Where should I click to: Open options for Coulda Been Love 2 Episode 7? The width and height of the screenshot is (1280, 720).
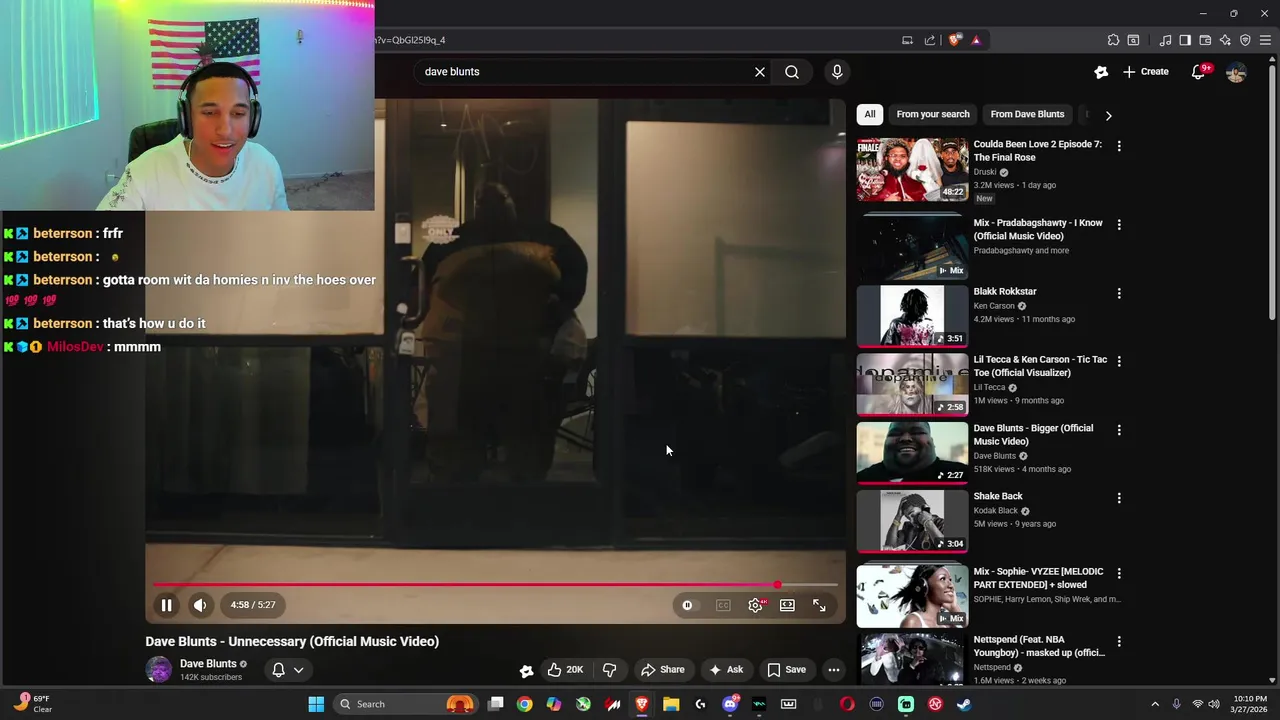pos(1119,146)
